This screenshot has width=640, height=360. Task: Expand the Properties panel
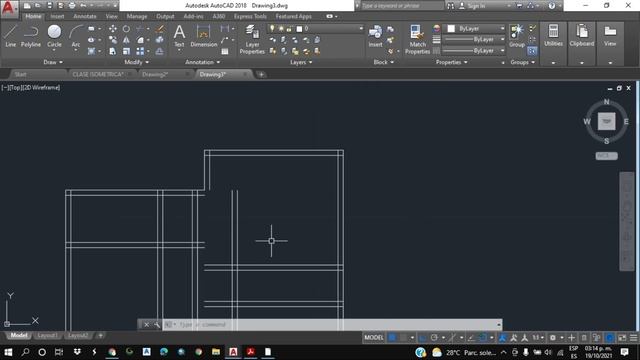tap(451, 62)
